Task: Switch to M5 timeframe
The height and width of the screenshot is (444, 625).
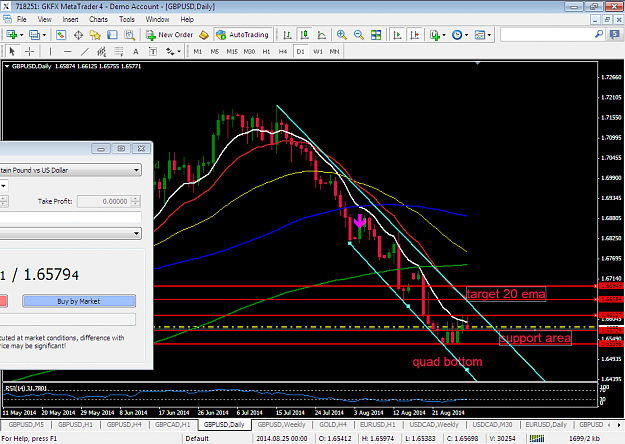Action: [x=214, y=51]
